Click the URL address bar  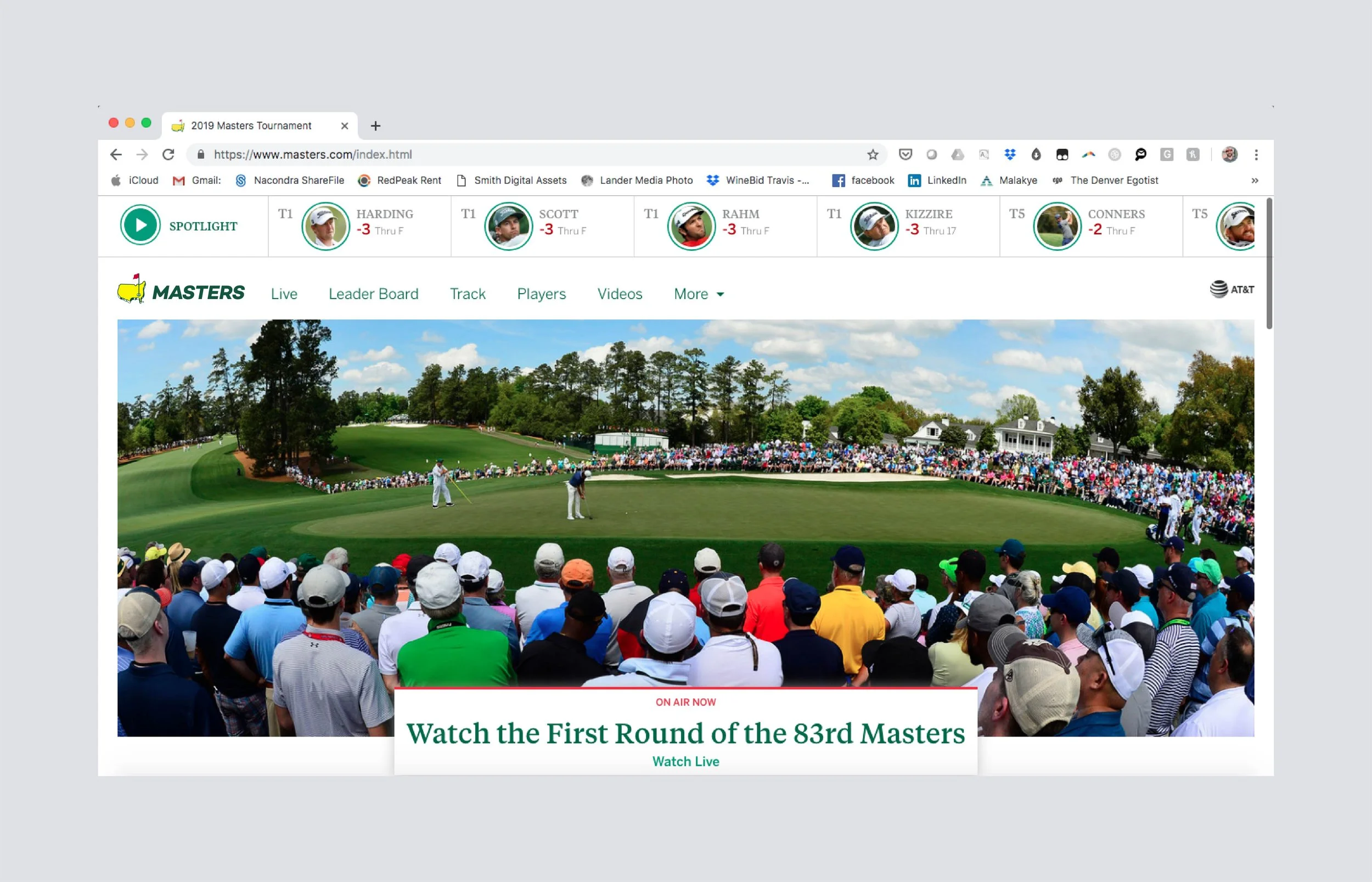pos(515,155)
